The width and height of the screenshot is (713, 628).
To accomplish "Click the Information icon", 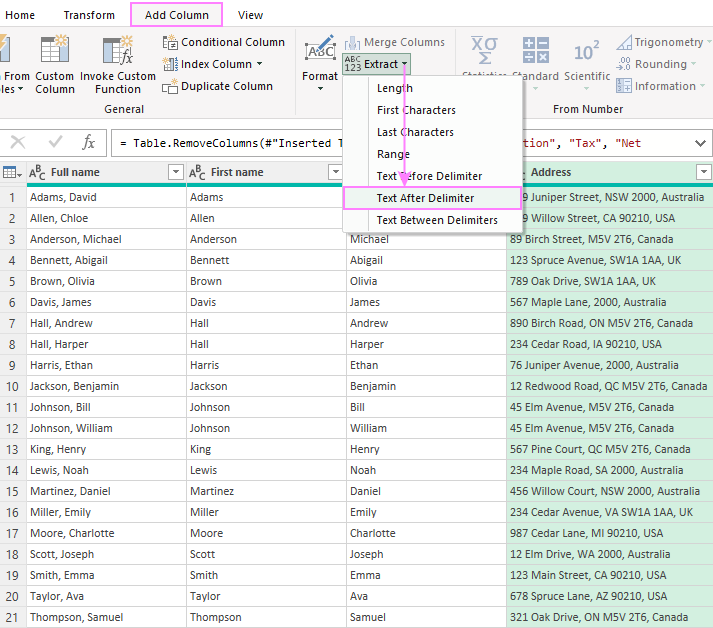I will (624, 86).
